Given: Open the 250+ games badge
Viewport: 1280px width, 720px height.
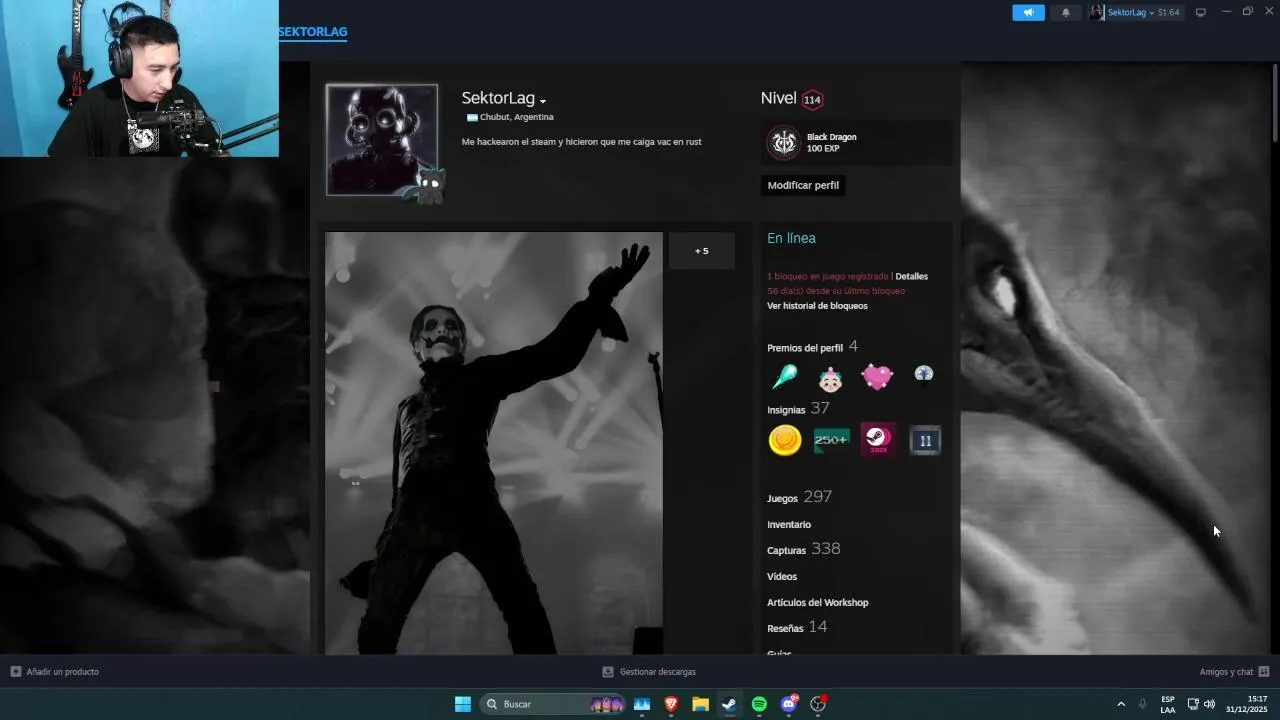Looking at the screenshot, I should click(831, 440).
